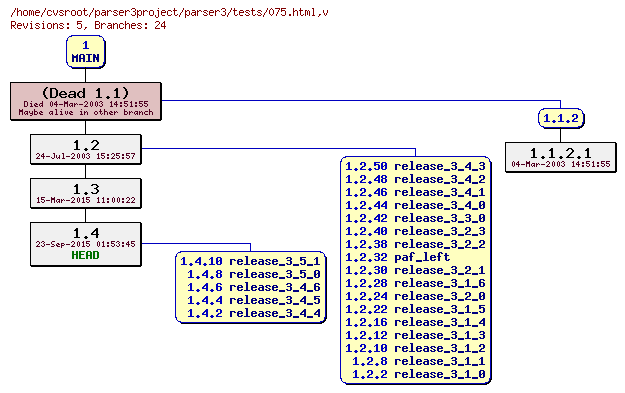
Task: Click branch 1.4.2 release_3_4_4
Action: pos(254,313)
